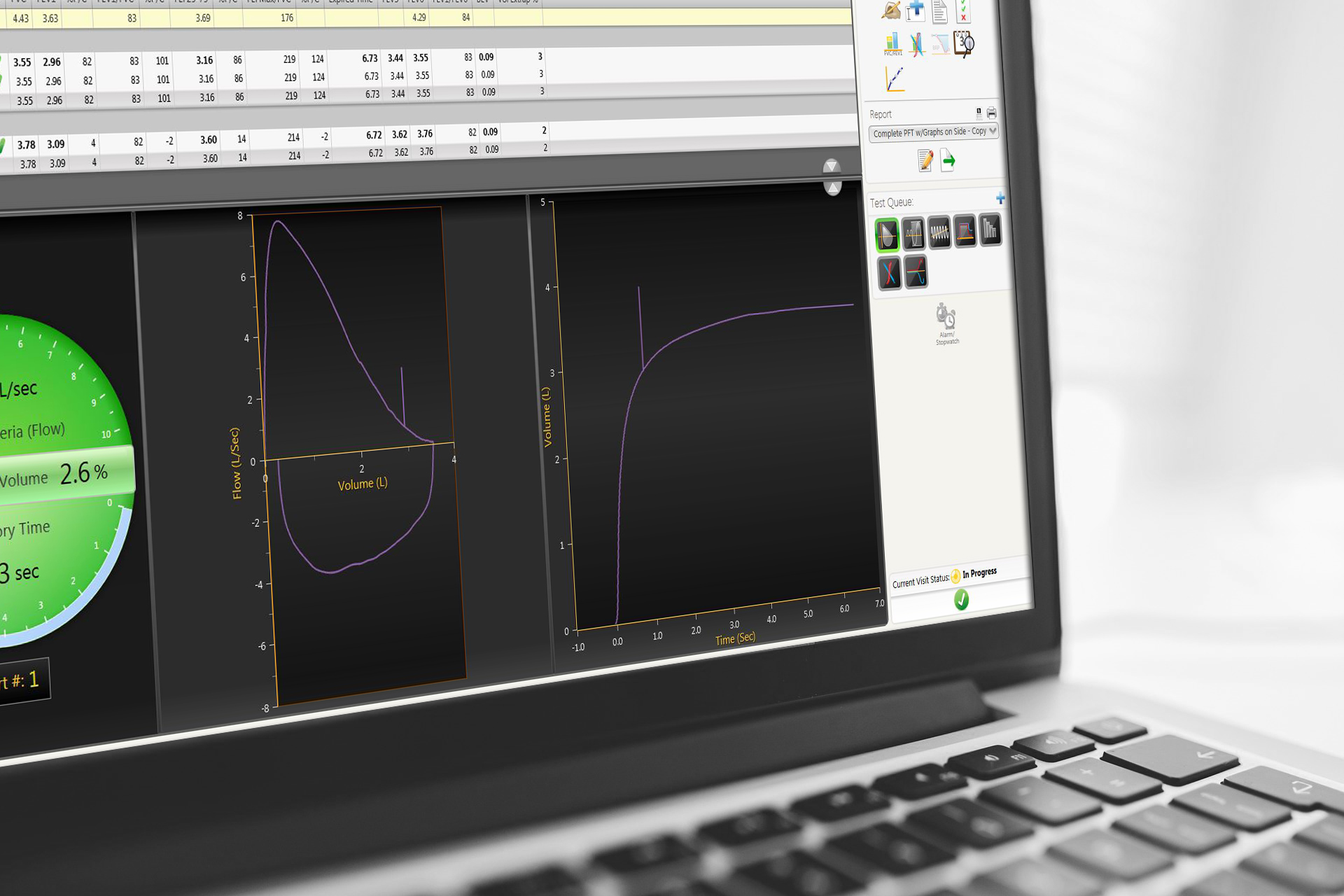Screen dimensions: 1344x896
Task: Select the bar graph test in queue
Action: 990,230
